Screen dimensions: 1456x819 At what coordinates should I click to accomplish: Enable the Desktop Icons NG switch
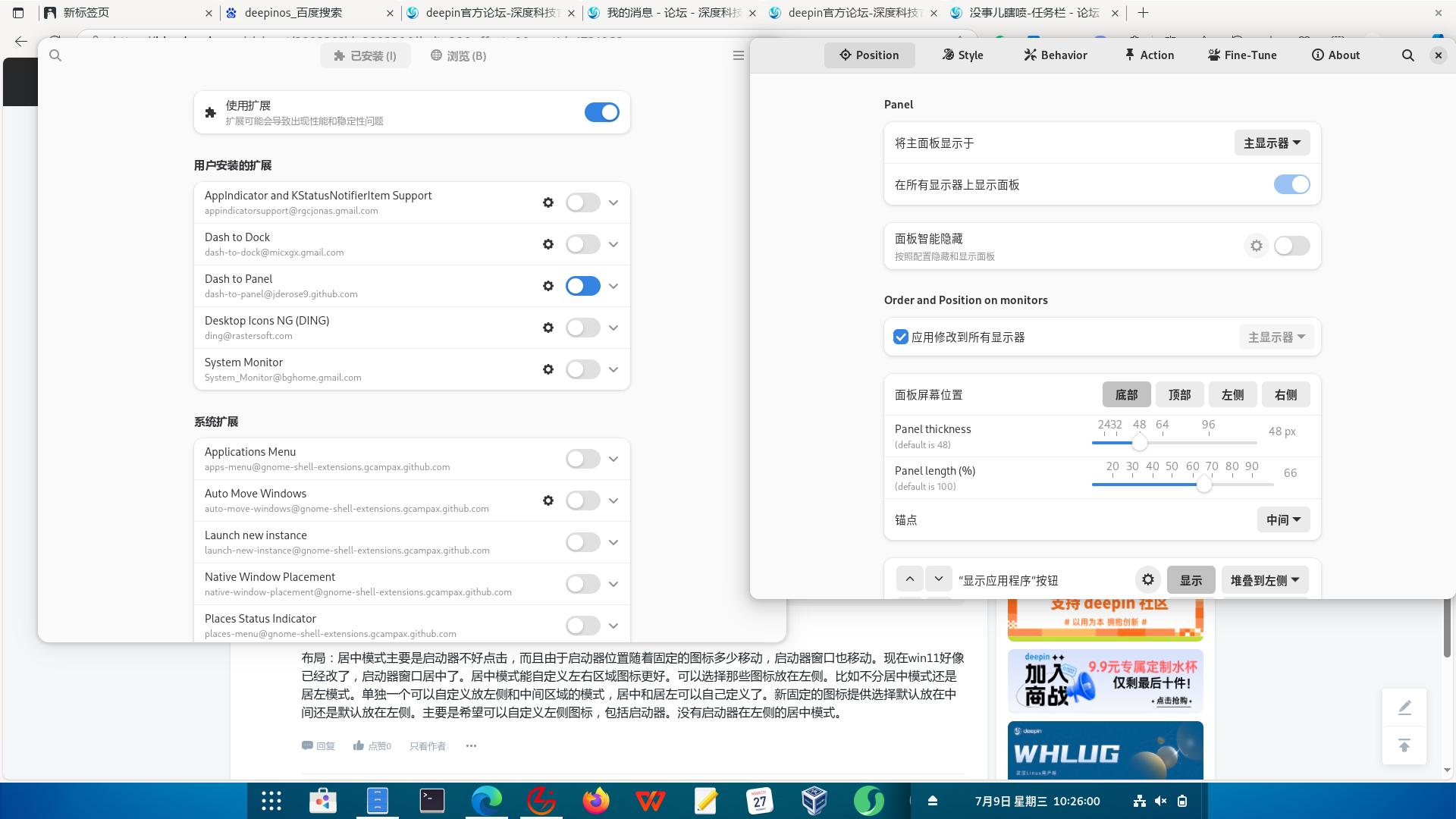coord(583,328)
